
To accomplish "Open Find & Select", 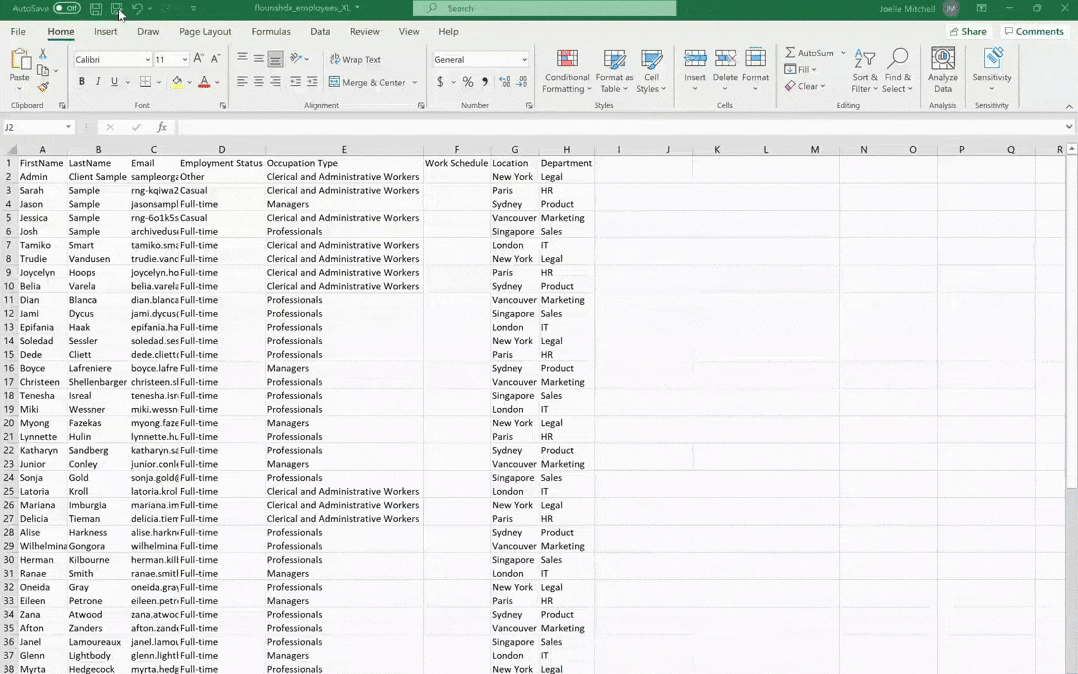I will point(897,71).
